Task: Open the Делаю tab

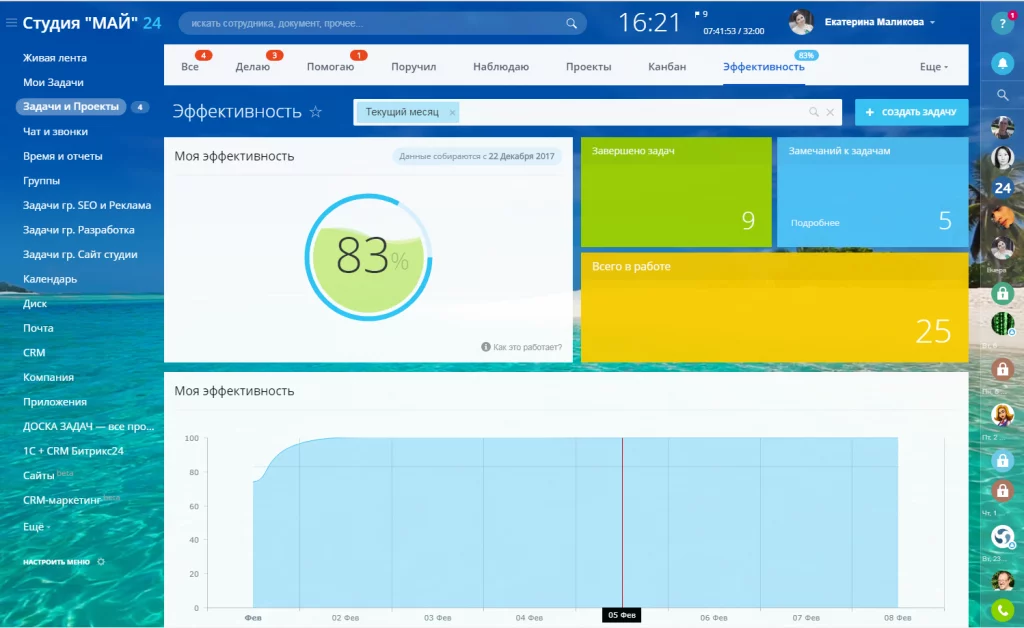Action: click(x=253, y=67)
